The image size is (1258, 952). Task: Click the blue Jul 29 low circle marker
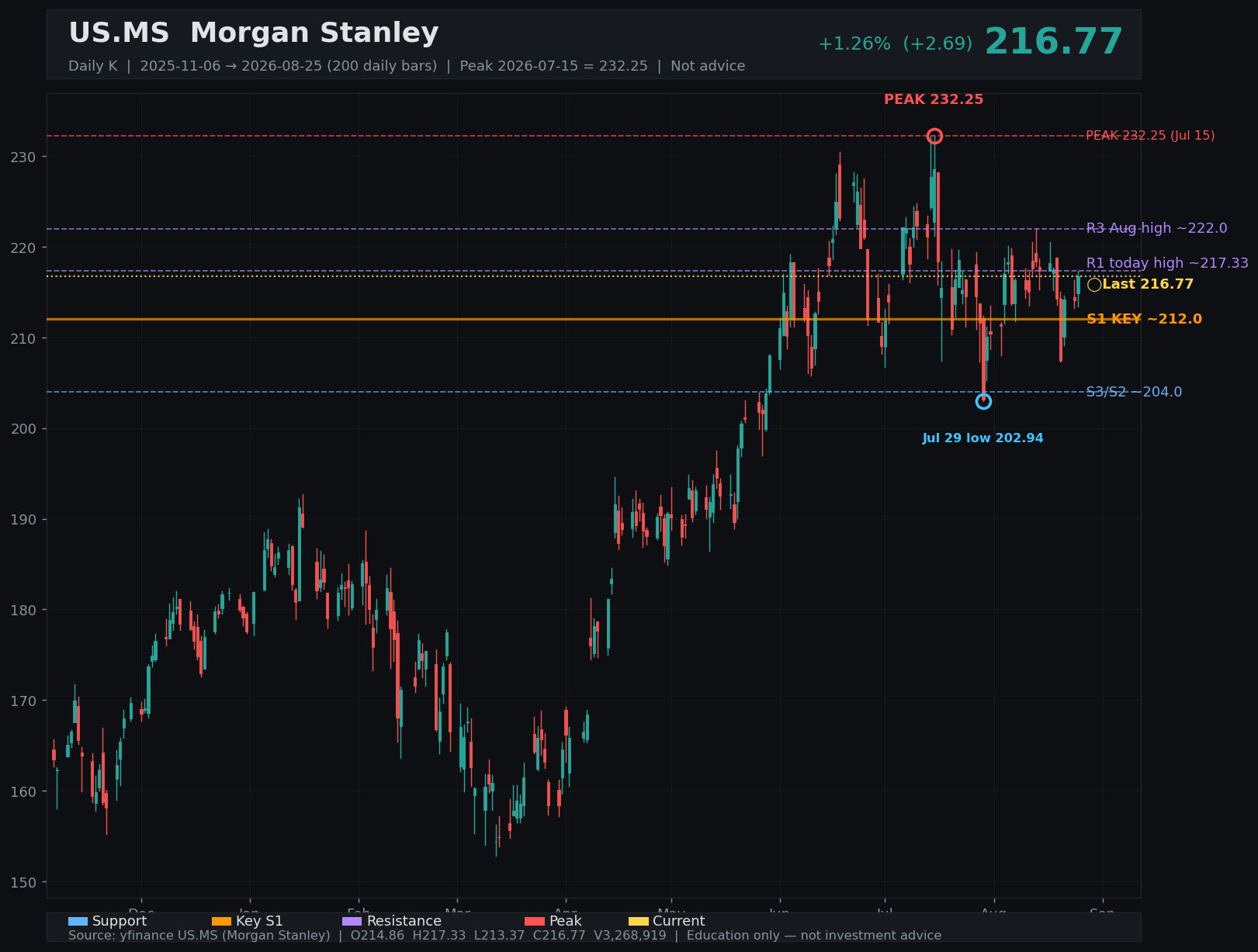[x=983, y=401]
